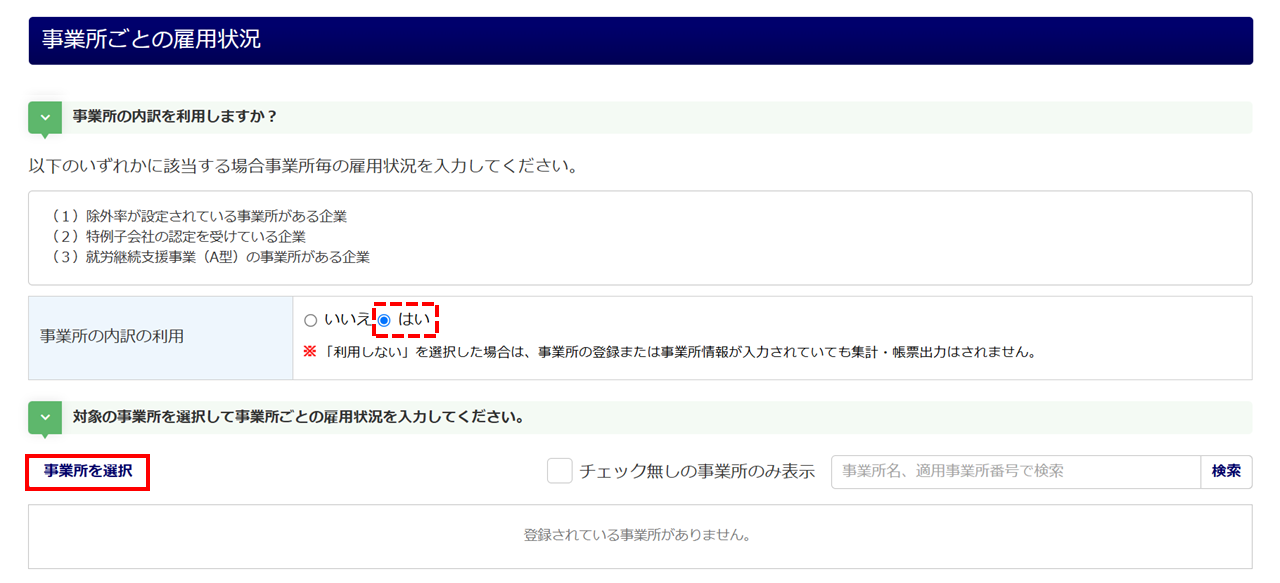Click the 就労継続支援事業（A型） condition line
Image resolution: width=1280 pixels, height=583 pixels.
point(209,257)
